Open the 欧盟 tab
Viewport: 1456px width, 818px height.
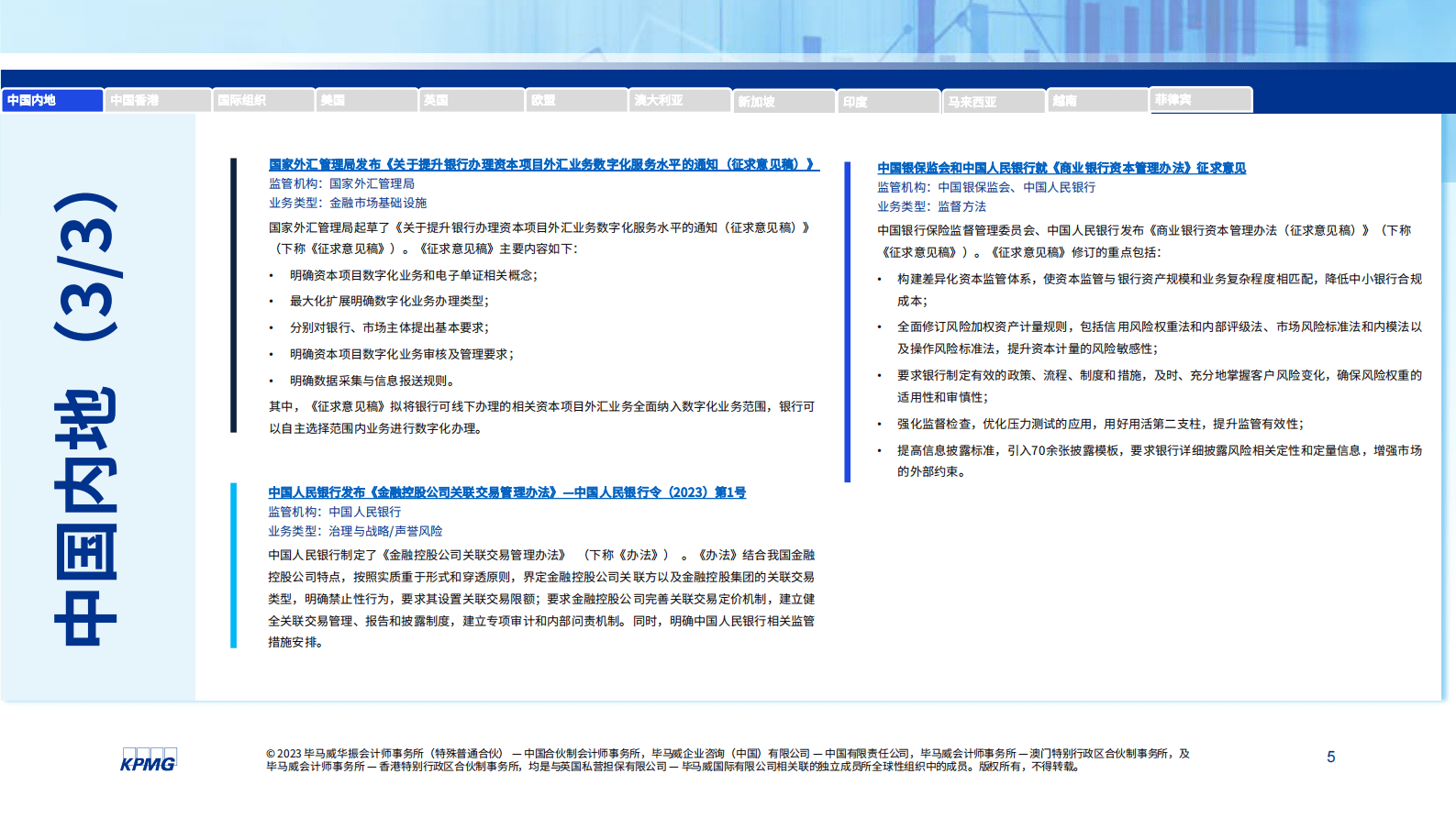[576, 100]
